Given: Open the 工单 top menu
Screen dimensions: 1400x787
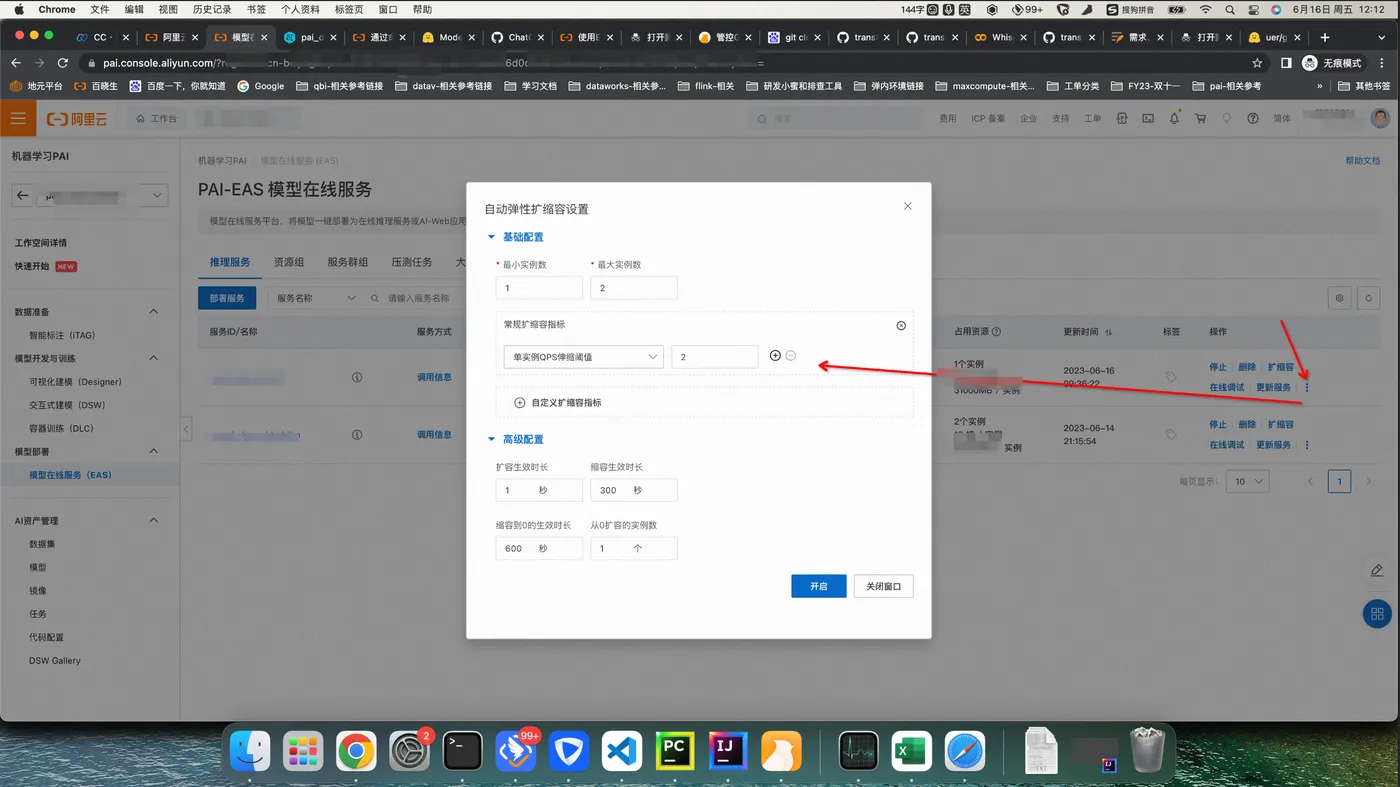Looking at the screenshot, I should 1092,119.
